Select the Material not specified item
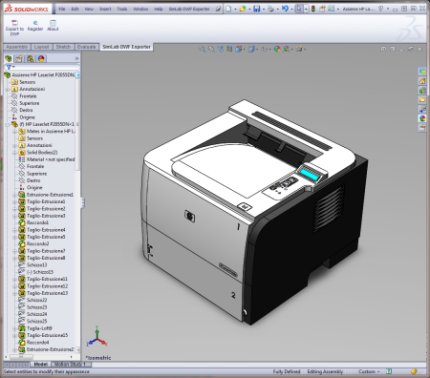 51,159
